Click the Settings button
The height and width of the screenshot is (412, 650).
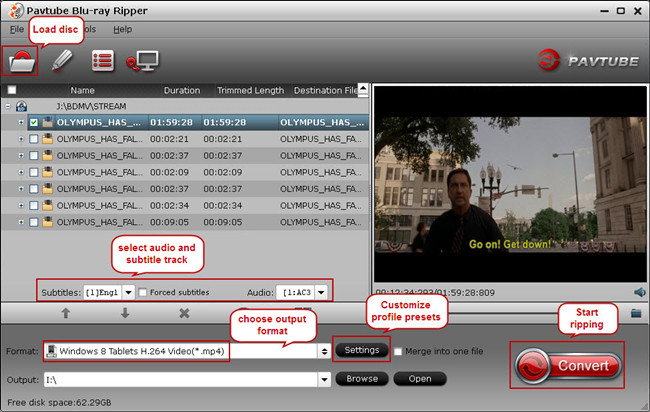point(361,350)
